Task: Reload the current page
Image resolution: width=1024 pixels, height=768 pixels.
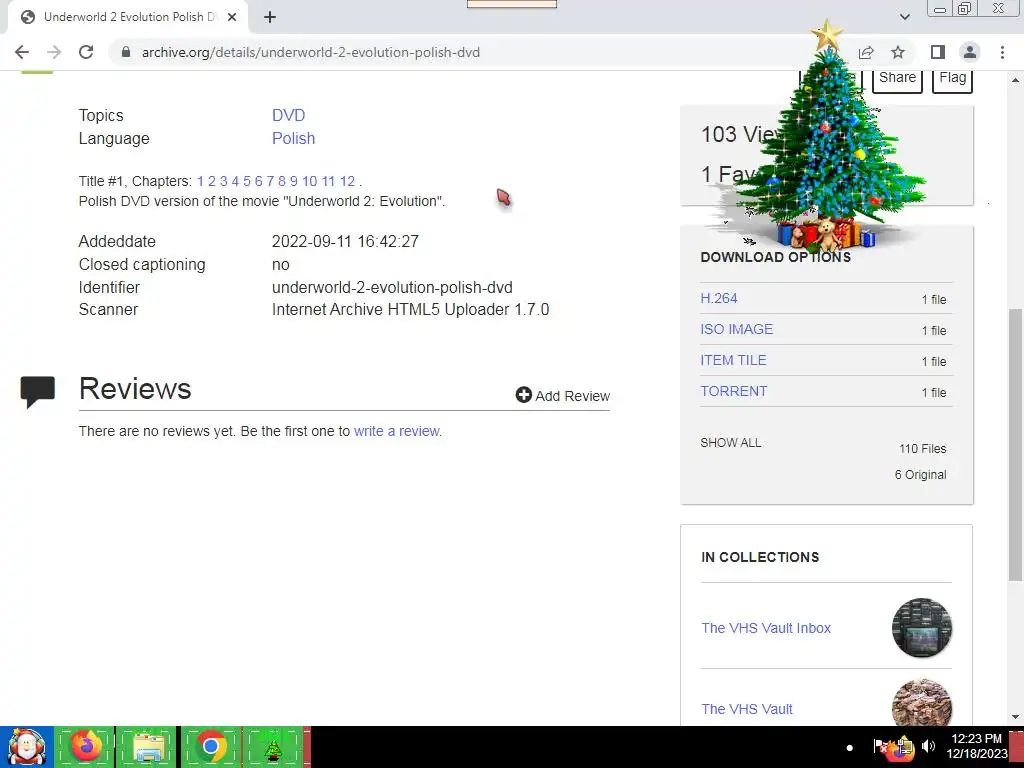Action: click(x=86, y=52)
